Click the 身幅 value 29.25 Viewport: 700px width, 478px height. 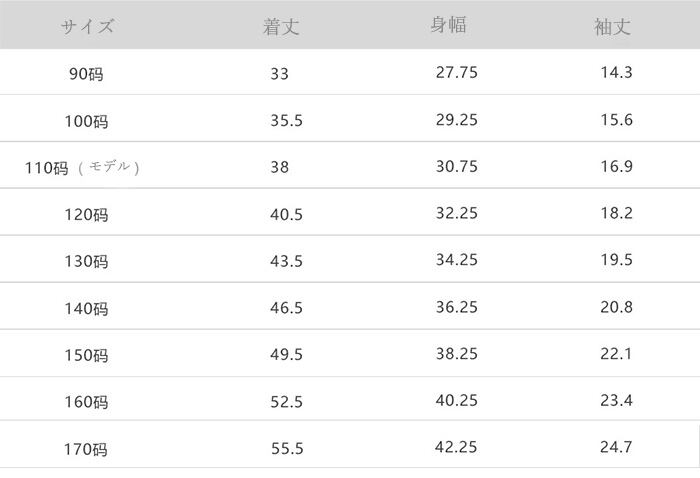tap(456, 119)
